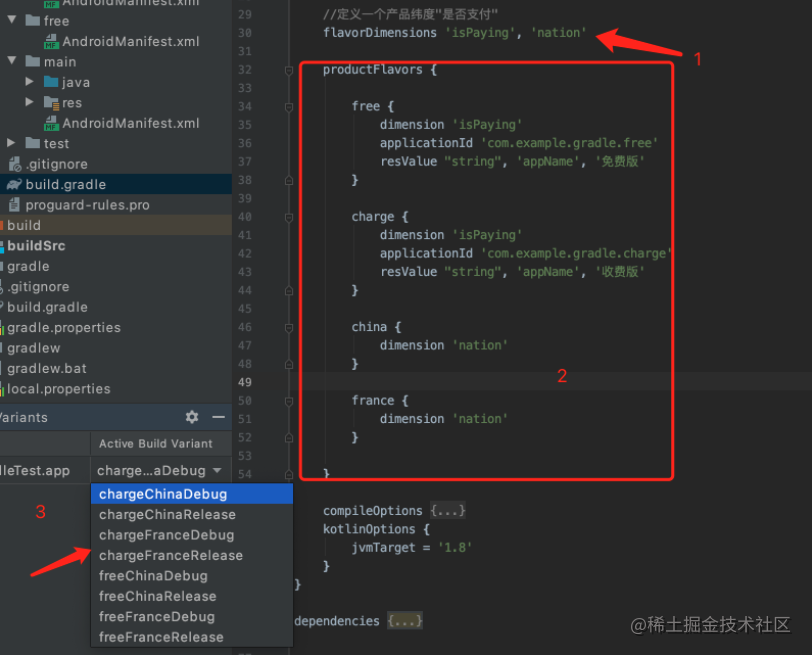
Task: Click line number 49 in gutter
Action: click(245, 382)
